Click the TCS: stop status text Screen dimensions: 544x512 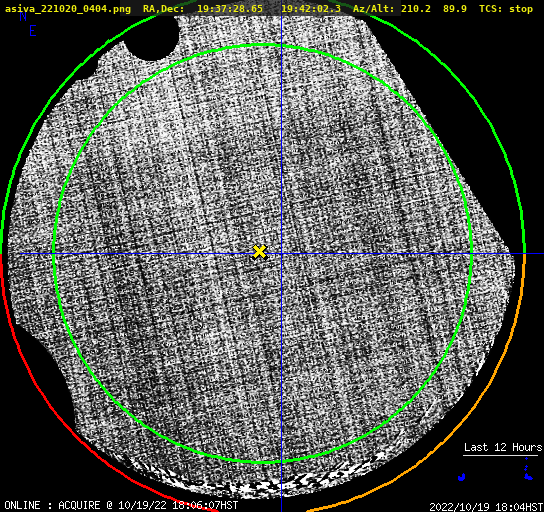pyautogui.click(x=506, y=9)
